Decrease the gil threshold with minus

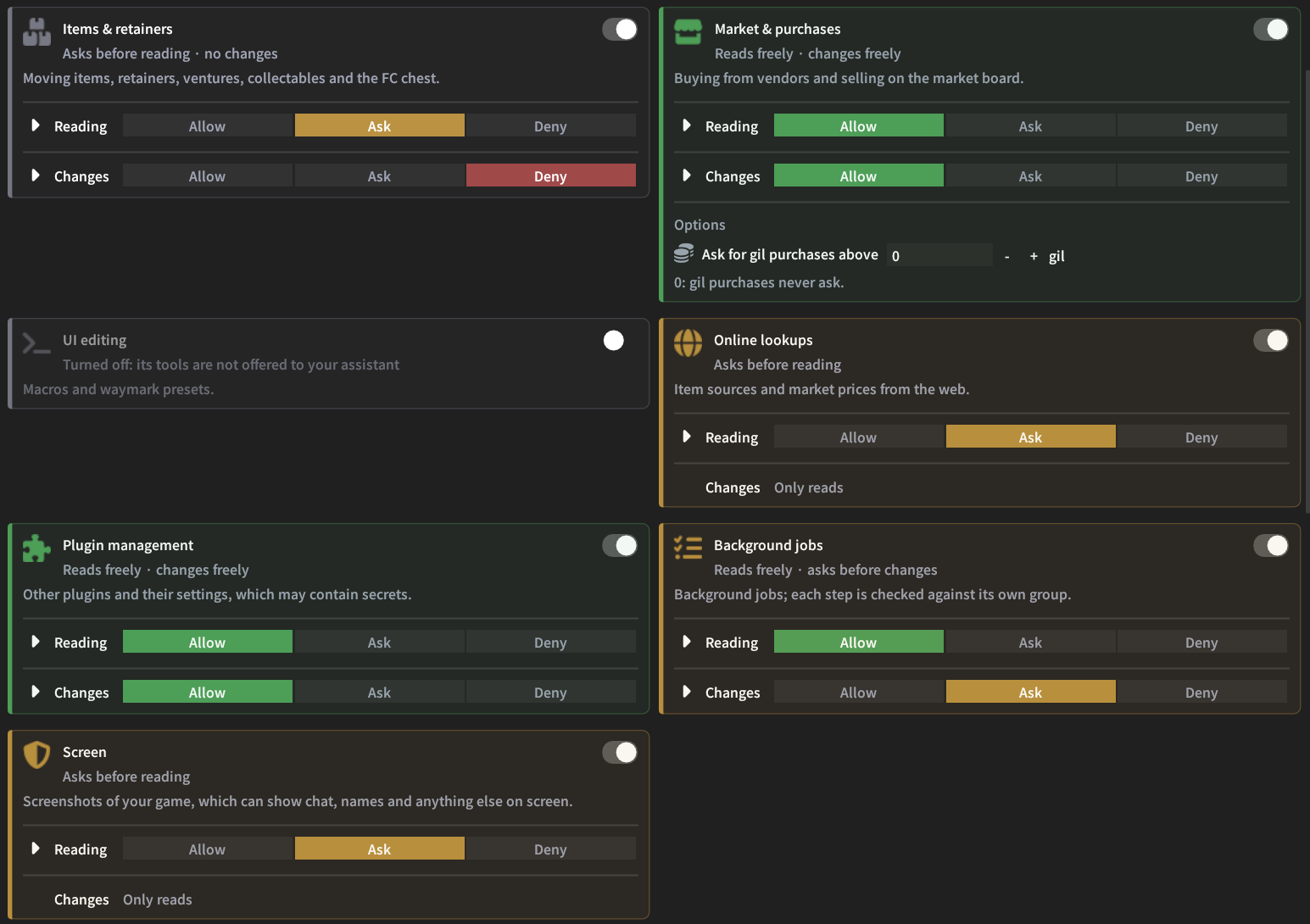pos(1006,255)
